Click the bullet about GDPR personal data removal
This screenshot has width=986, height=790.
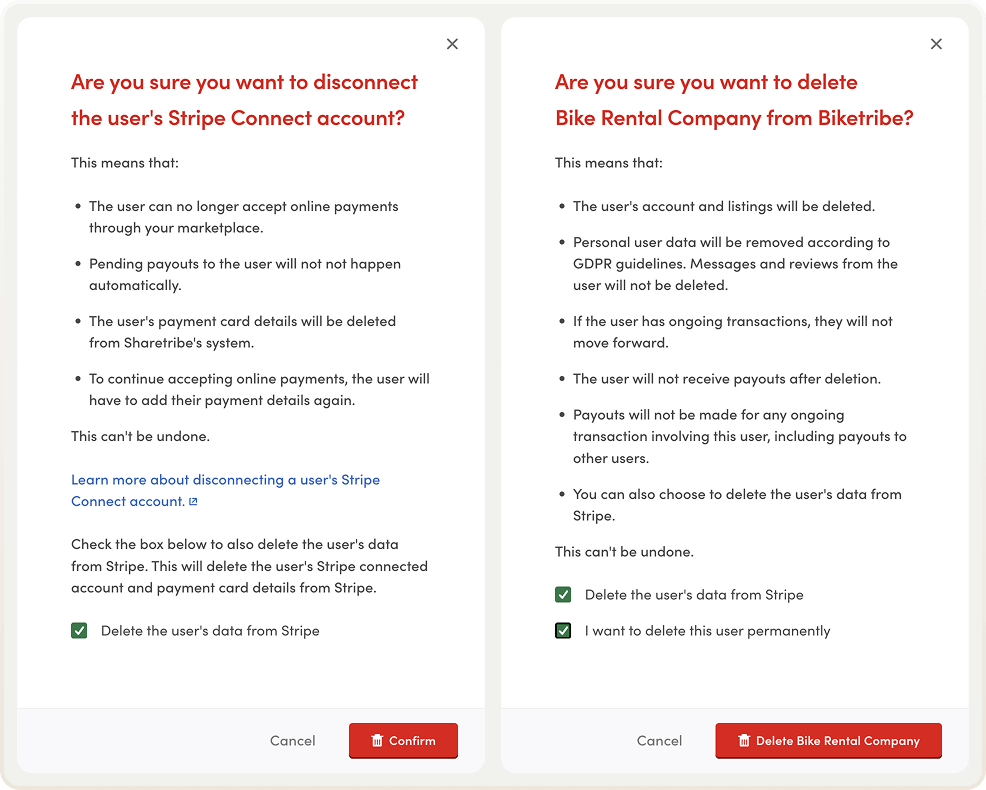(738, 264)
